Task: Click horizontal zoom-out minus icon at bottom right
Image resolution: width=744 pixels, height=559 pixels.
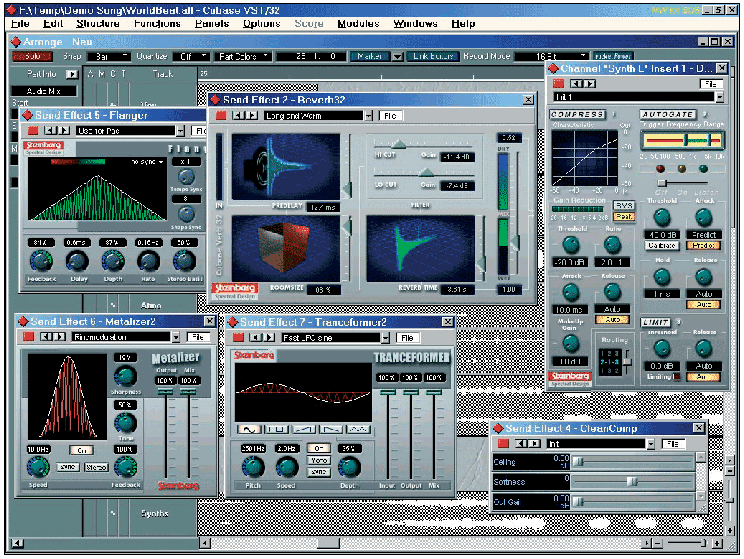Action: tap(658, 543)
